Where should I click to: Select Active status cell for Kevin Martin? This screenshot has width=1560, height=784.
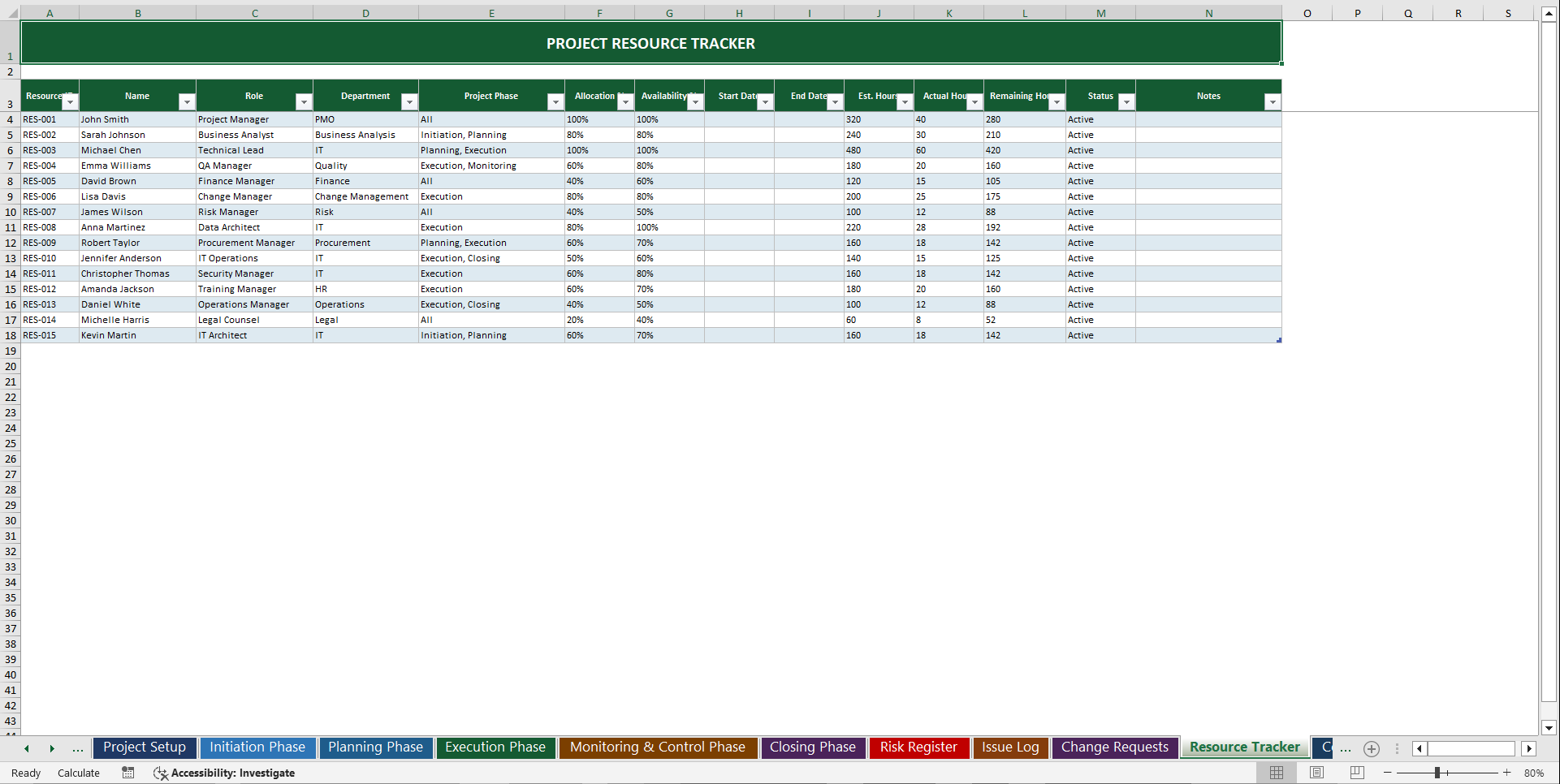pyautogui.click(x=1100, y=335)
